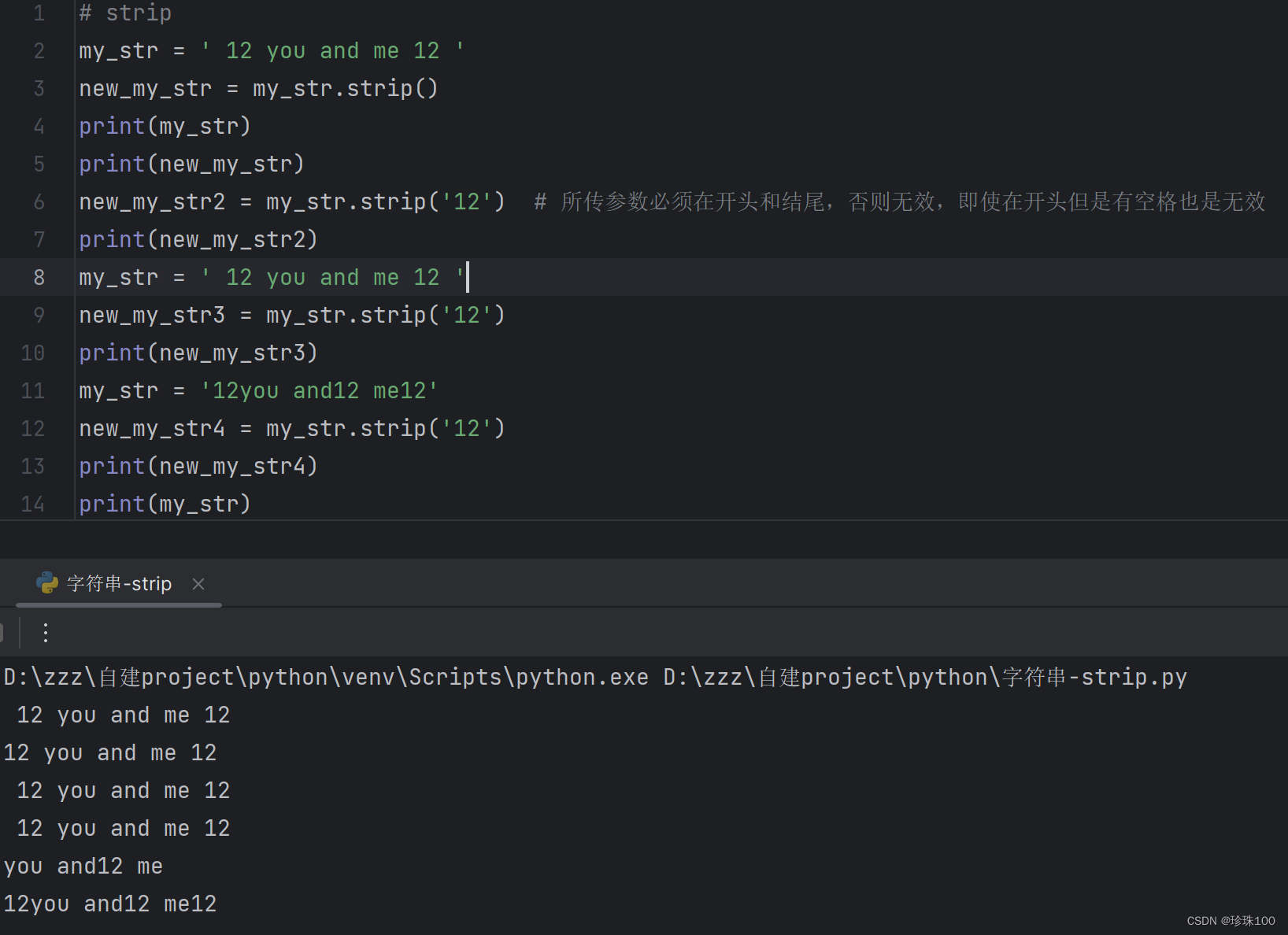This screenshot has height=935, width=1288.
Task: Click the '# strip' comment on line 1
Action: click(x=125, y=13)
